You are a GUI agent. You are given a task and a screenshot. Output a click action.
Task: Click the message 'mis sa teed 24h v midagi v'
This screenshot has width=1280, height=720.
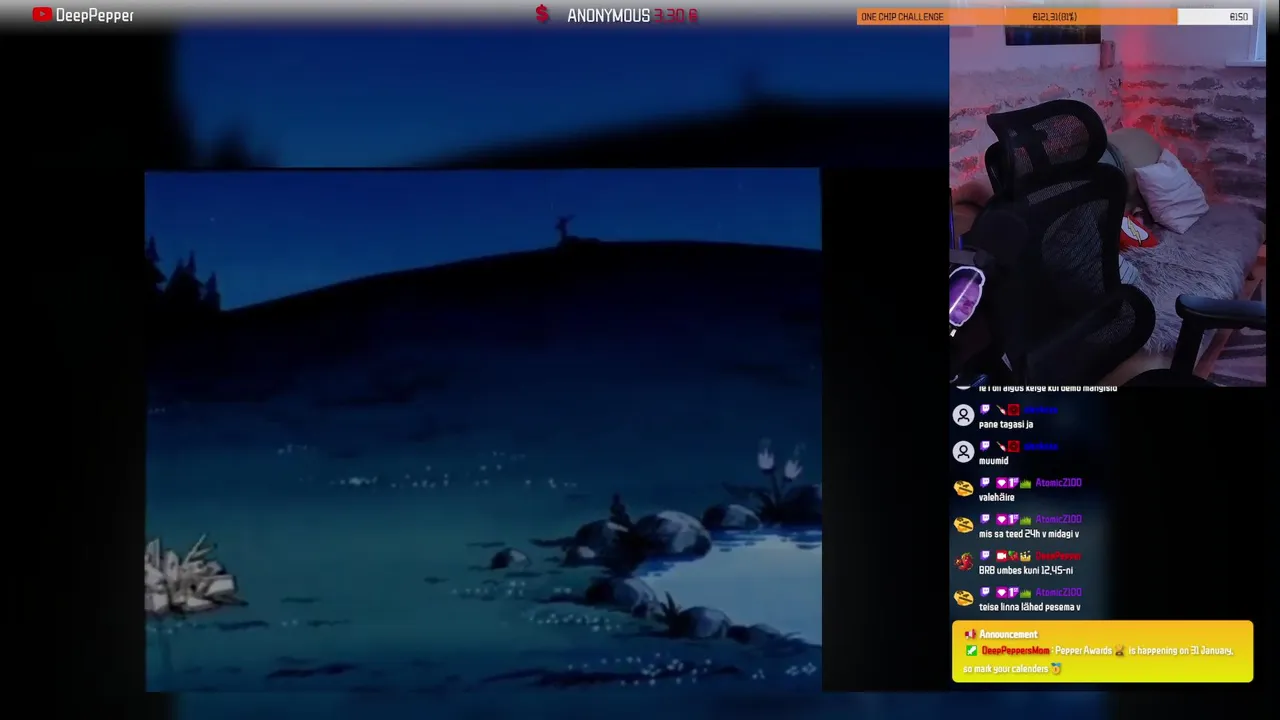1029,534
